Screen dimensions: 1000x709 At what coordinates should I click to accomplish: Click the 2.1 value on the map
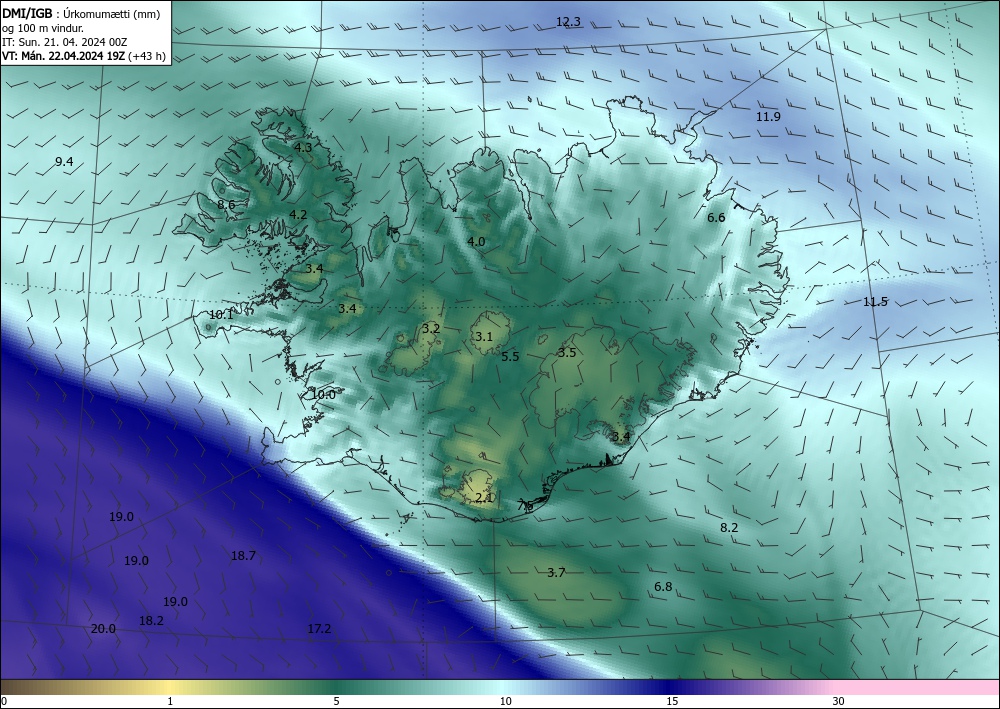485,497
